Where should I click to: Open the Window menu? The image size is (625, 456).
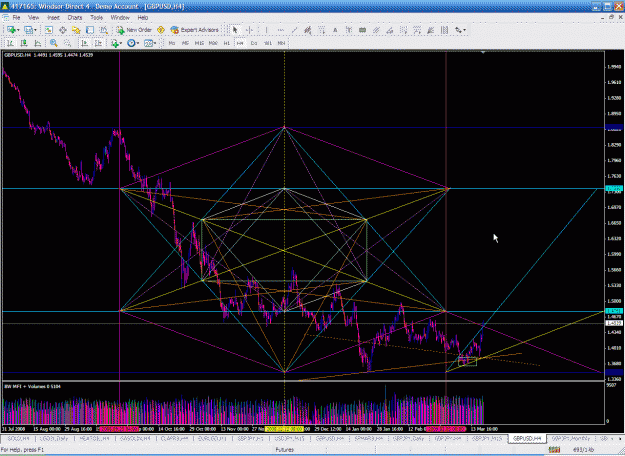120,18
